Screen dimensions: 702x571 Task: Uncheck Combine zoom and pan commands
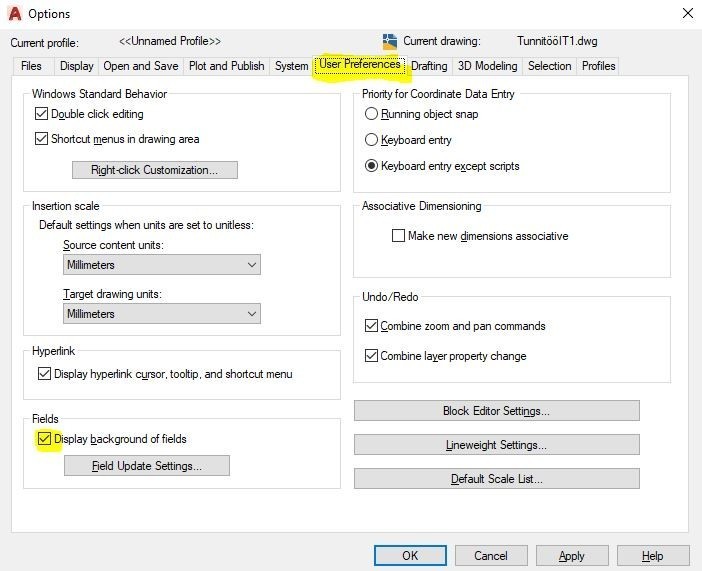click(x=372, y=326)
